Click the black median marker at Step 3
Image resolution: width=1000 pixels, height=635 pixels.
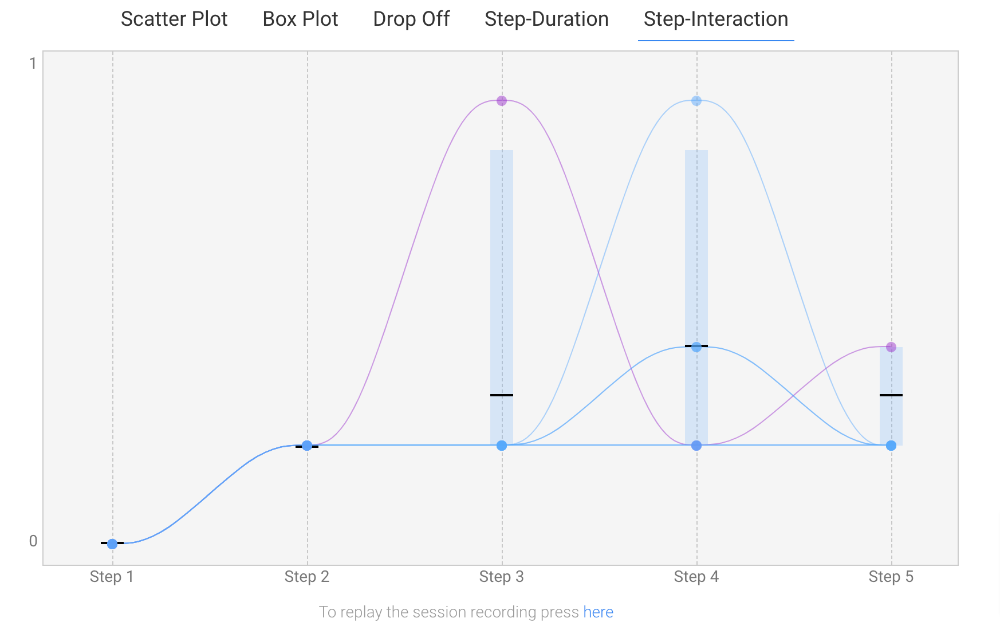pos(502,395)
